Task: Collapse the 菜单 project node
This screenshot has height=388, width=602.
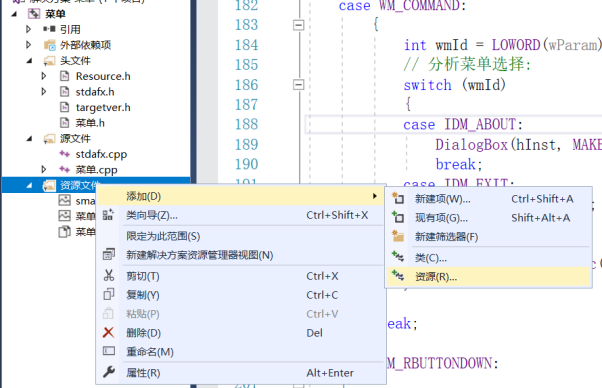Action: click(14, 14)
